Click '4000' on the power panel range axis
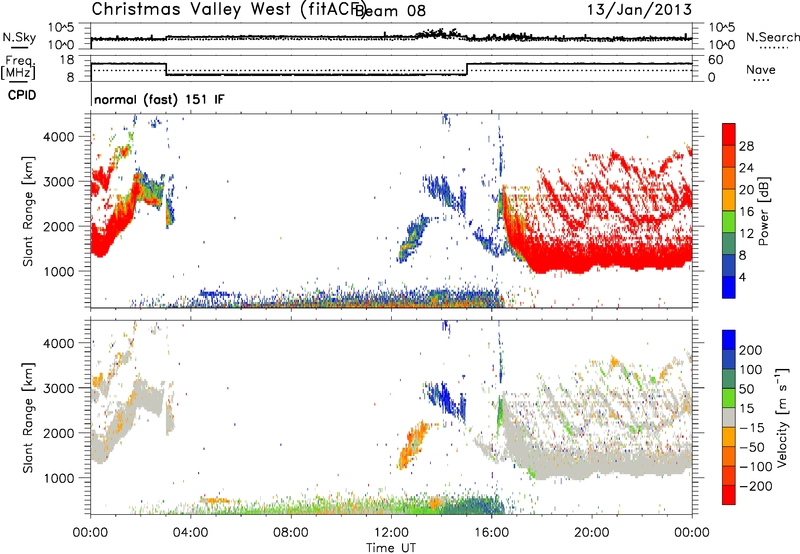The height and width of the screenshot is (554, 800). [x=59, y=137]
